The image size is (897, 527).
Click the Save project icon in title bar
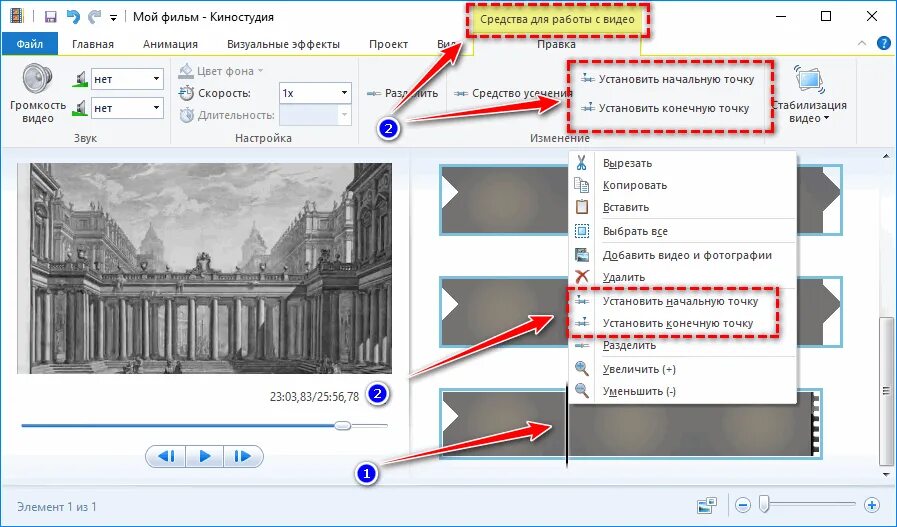click(50, 17)
